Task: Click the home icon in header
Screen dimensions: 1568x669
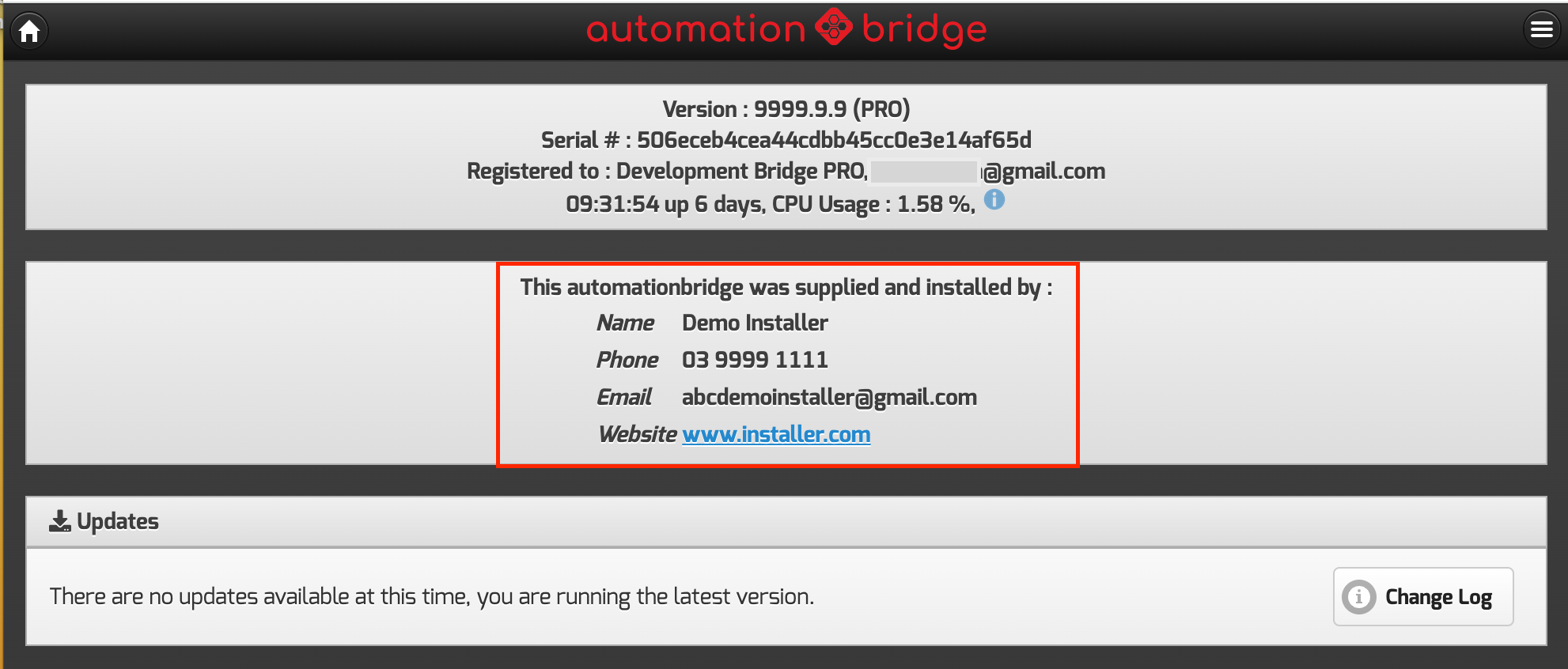Action: (30, 31)
